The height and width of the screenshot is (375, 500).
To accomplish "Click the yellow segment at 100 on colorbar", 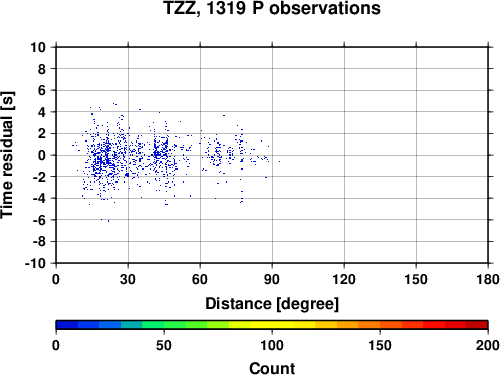I will tap(272, 325).
